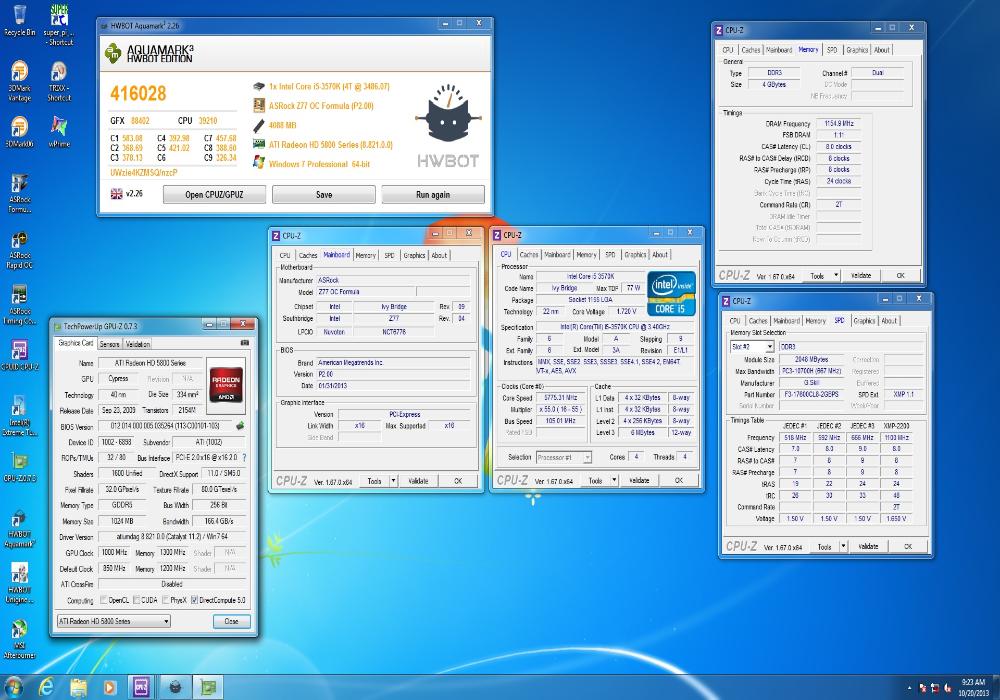Click the Core Speed value 5775.31 MHz
Screen dimensions: 1000x700
561,398
